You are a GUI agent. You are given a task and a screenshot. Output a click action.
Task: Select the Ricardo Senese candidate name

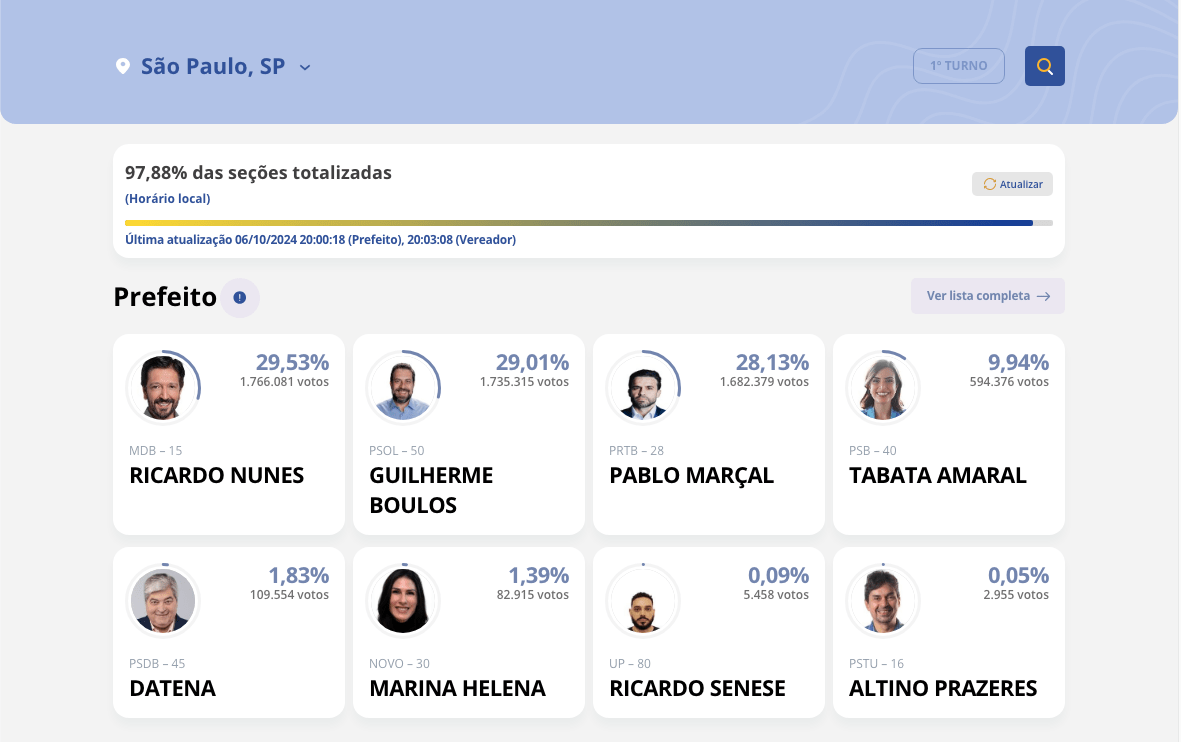point(697,688)
